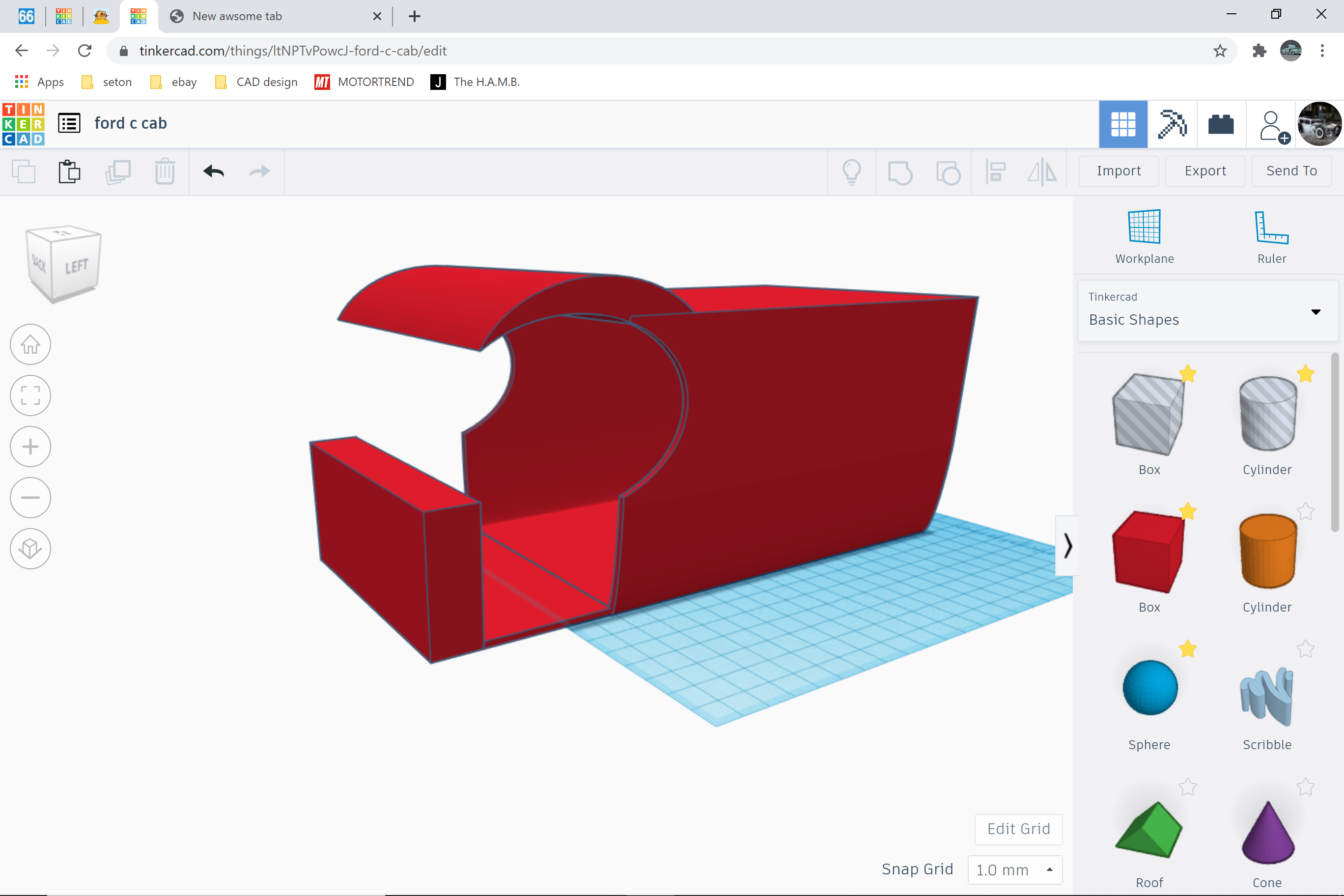This screenshot has width=1344, height=896.
Task: Click the Fit all in view button
Action: (x=30, y=395)
